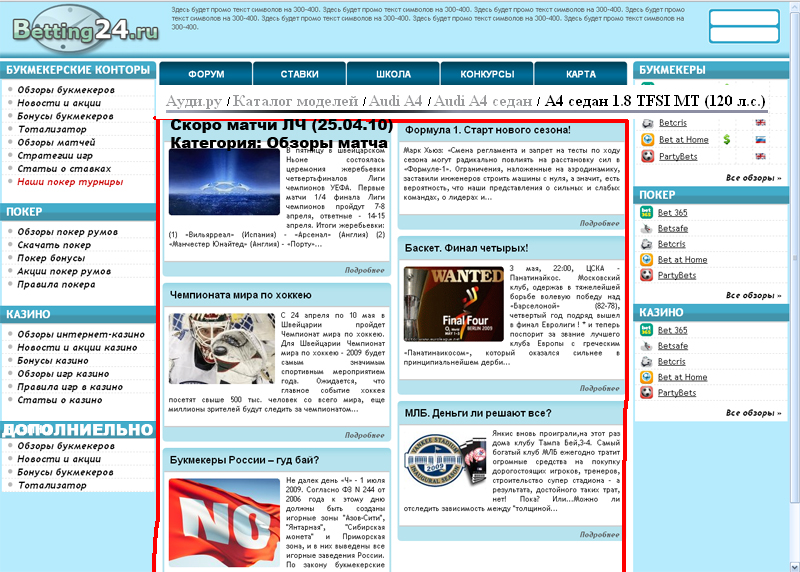Click Betsafe icon in Покер section
Screen dimensions: 800x572
click(x=646, y=228)
